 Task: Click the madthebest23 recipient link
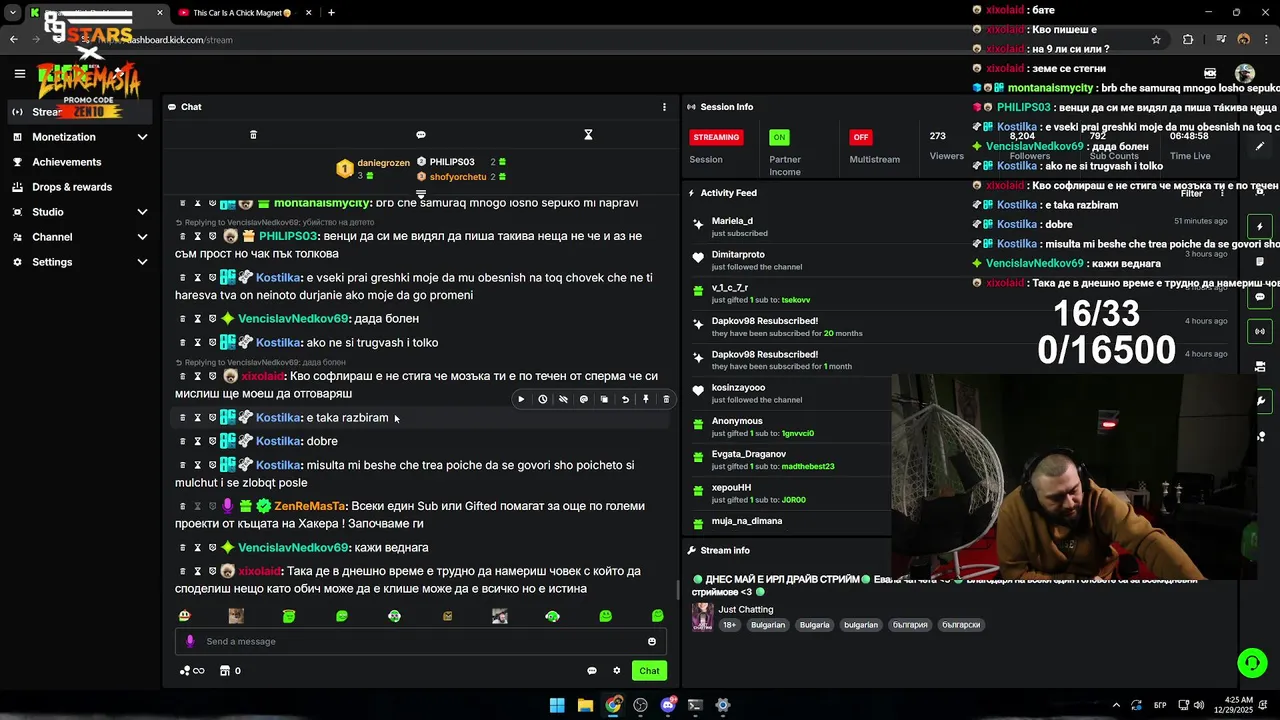coord(808,466)
